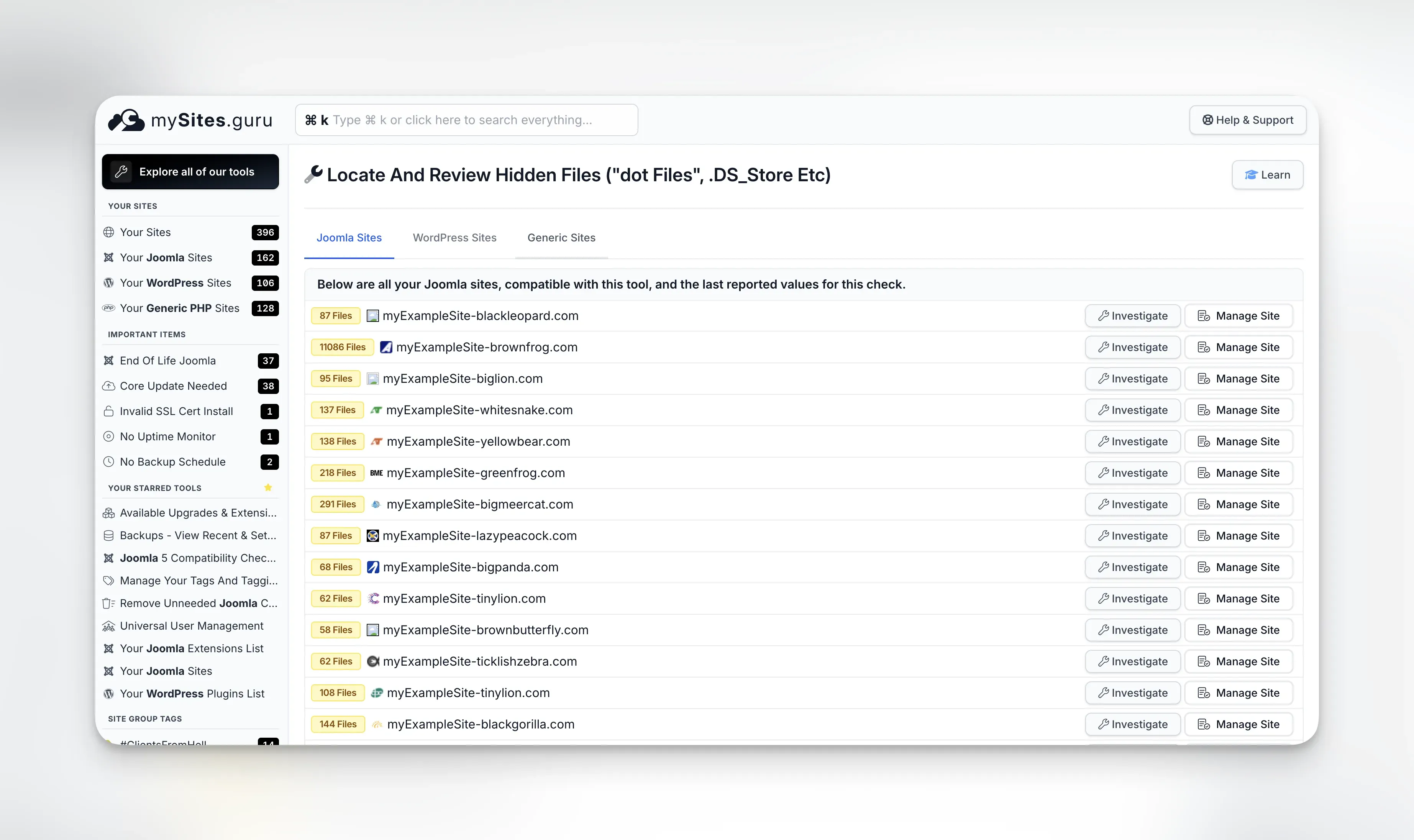This screenshot has width=1414, height=840.
Task: Click the tag icon beside Manage Your Tags
Action: 109,581
